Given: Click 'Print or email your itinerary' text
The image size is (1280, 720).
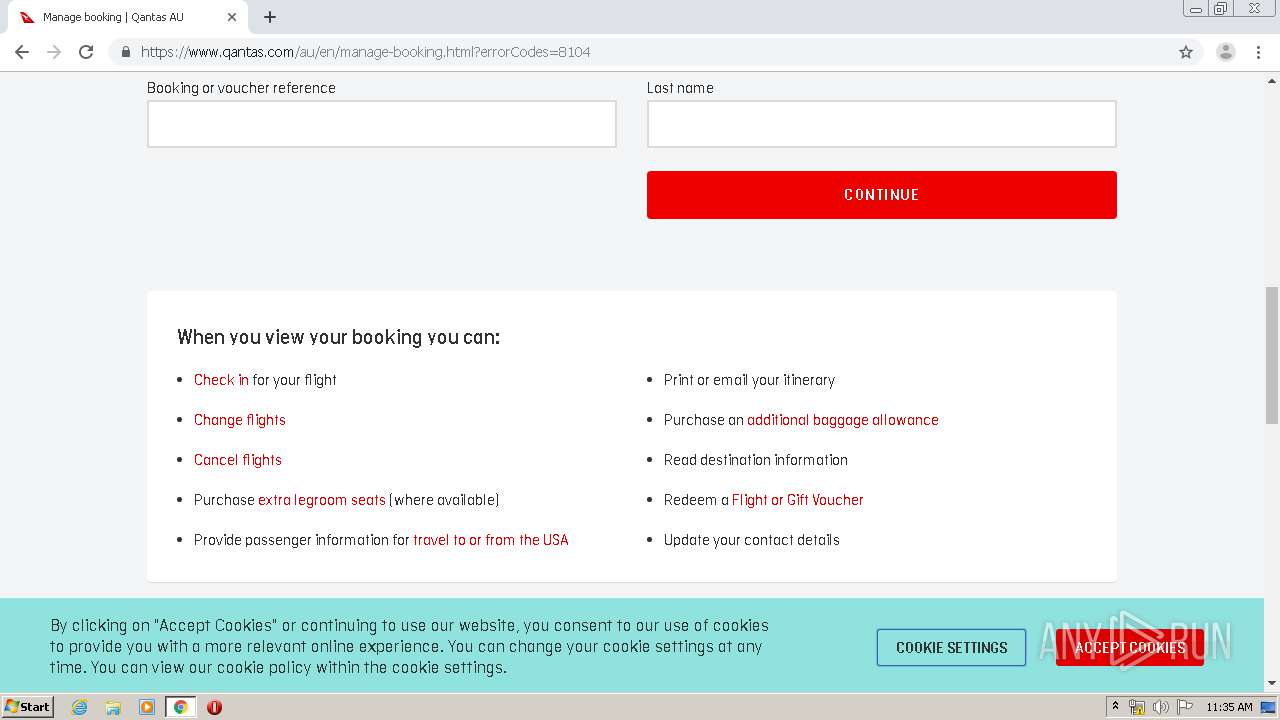Looking at the screenshot, I should 749,380.
